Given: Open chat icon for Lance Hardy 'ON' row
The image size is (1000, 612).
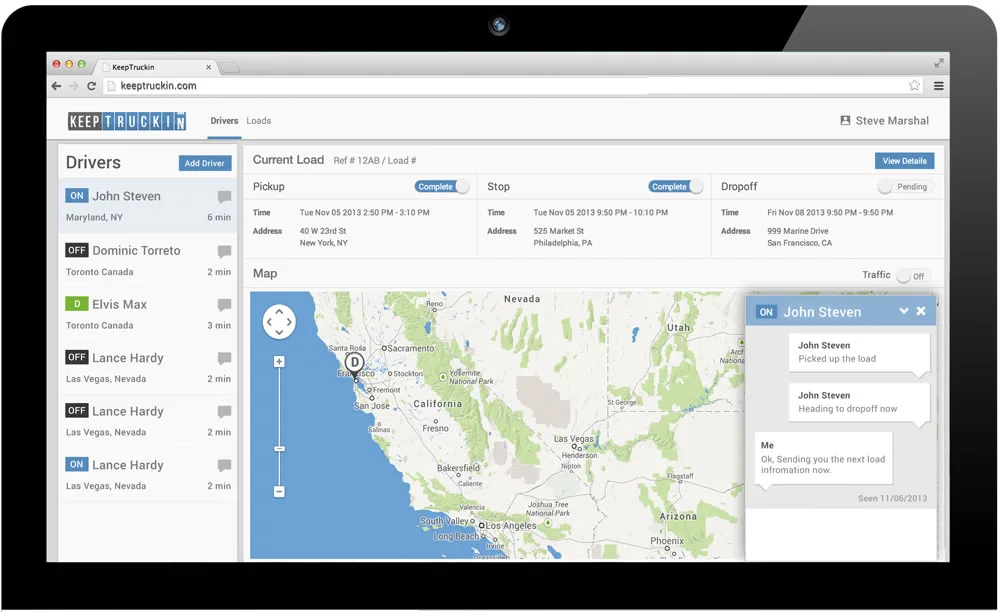Looking at the screenshot, I should (x=224, y=465).
